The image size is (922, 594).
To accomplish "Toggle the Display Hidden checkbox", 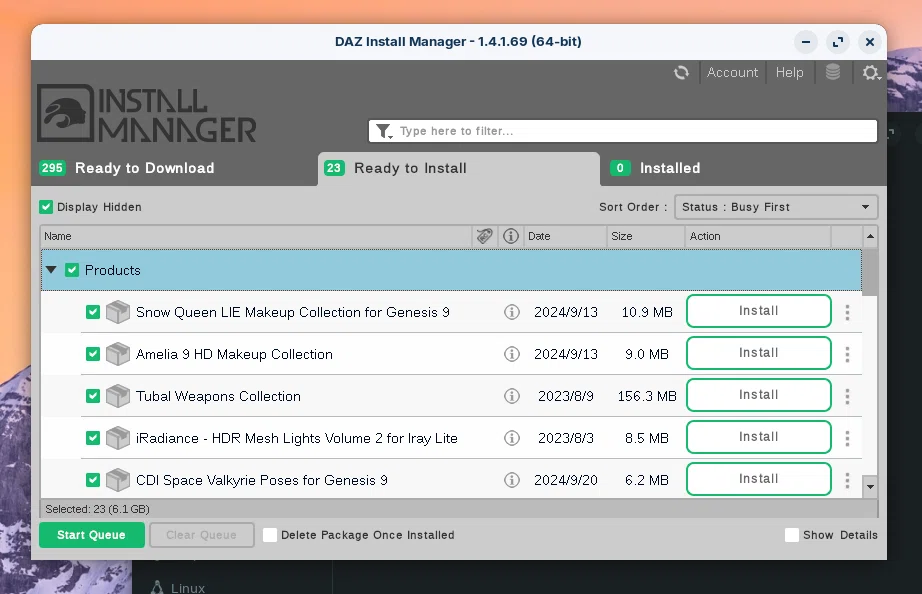I will click(x=46, y=207).
